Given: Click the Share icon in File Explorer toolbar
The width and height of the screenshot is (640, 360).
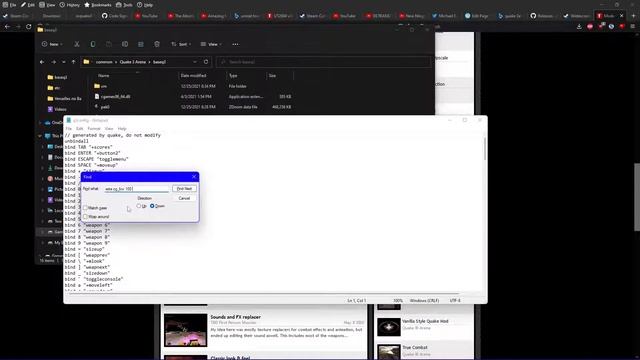Looking at the screenshot, I should point(141,44).
